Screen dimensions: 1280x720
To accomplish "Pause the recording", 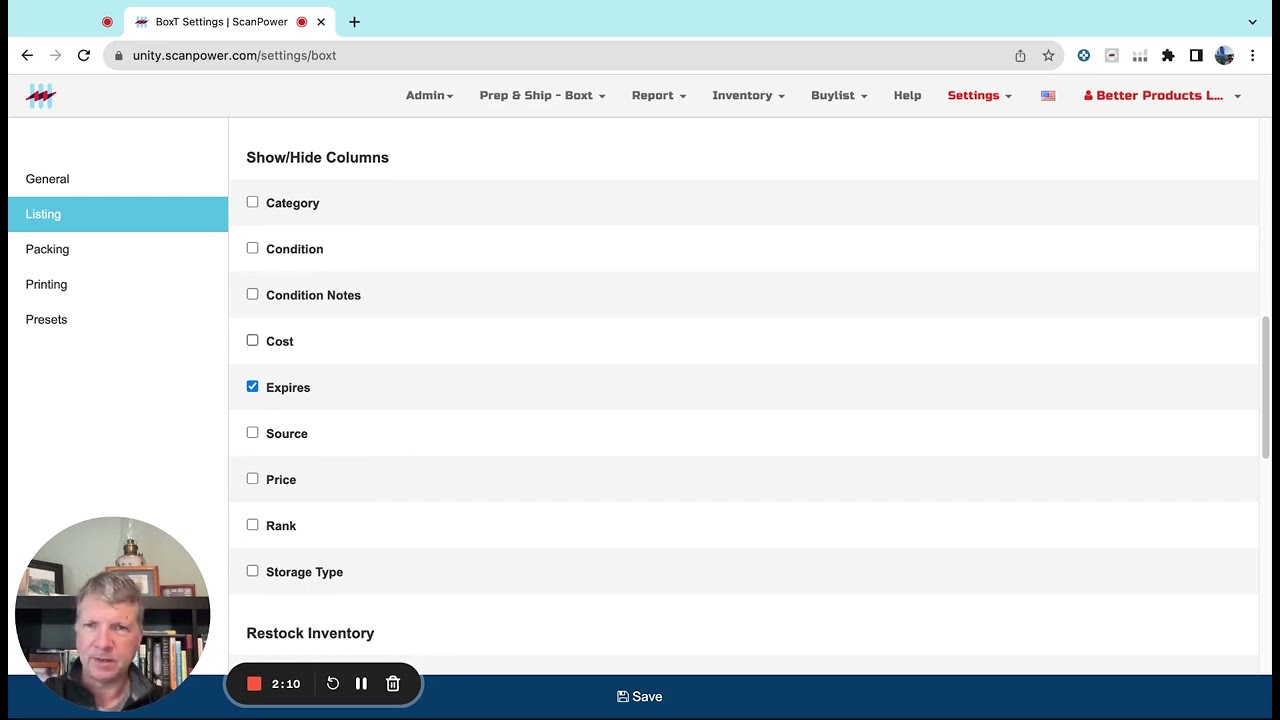I will click(x=361, y=684).
